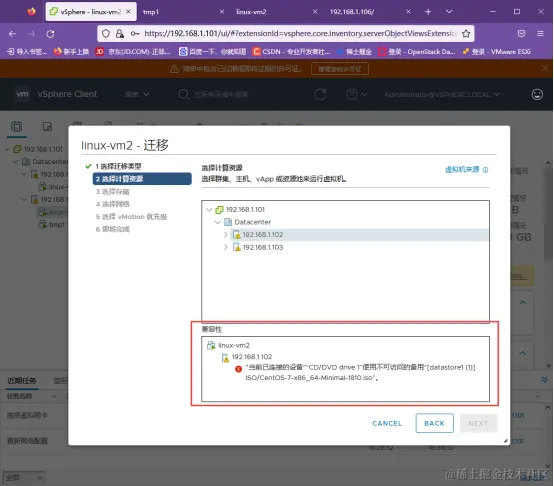Click the red error icon in compatibility
This screenshot has height=486, width=554.
click(x=238, y=369)
